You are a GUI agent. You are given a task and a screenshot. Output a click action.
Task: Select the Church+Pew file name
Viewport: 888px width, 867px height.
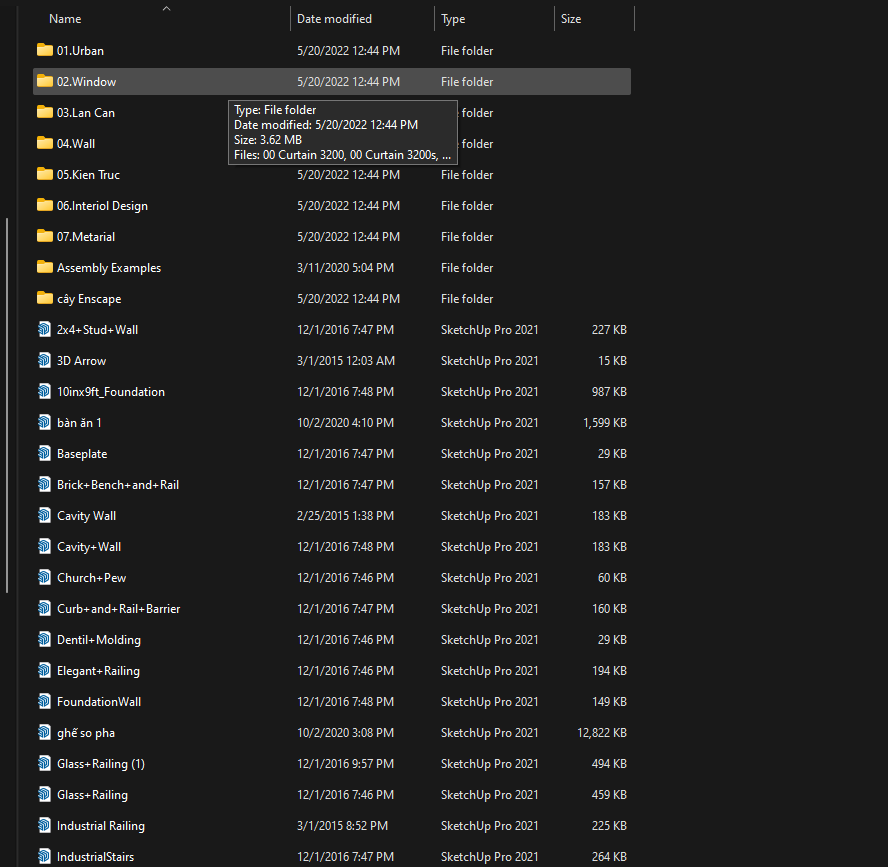(91, 578)
